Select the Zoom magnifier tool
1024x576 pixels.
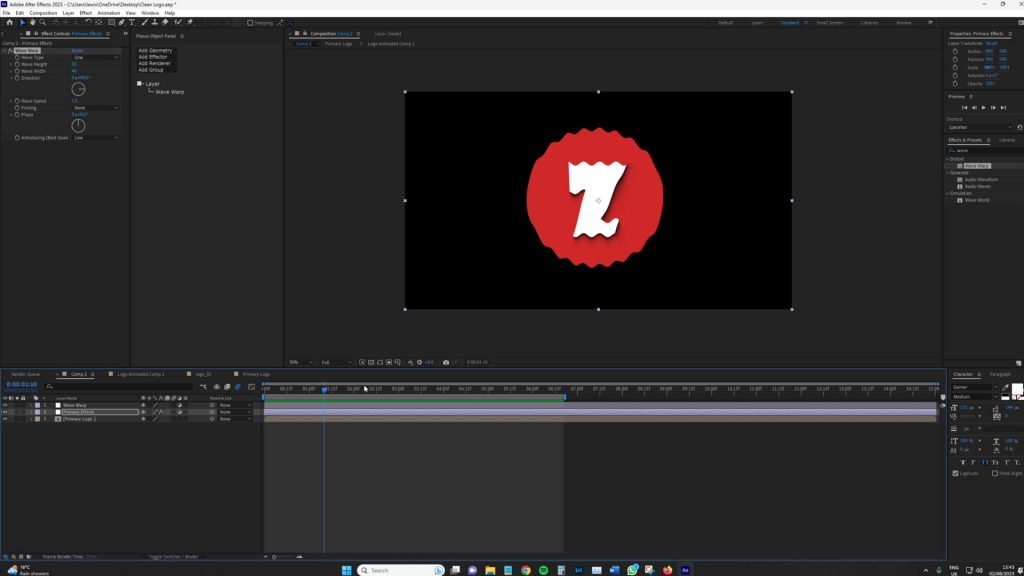(42, 22)
